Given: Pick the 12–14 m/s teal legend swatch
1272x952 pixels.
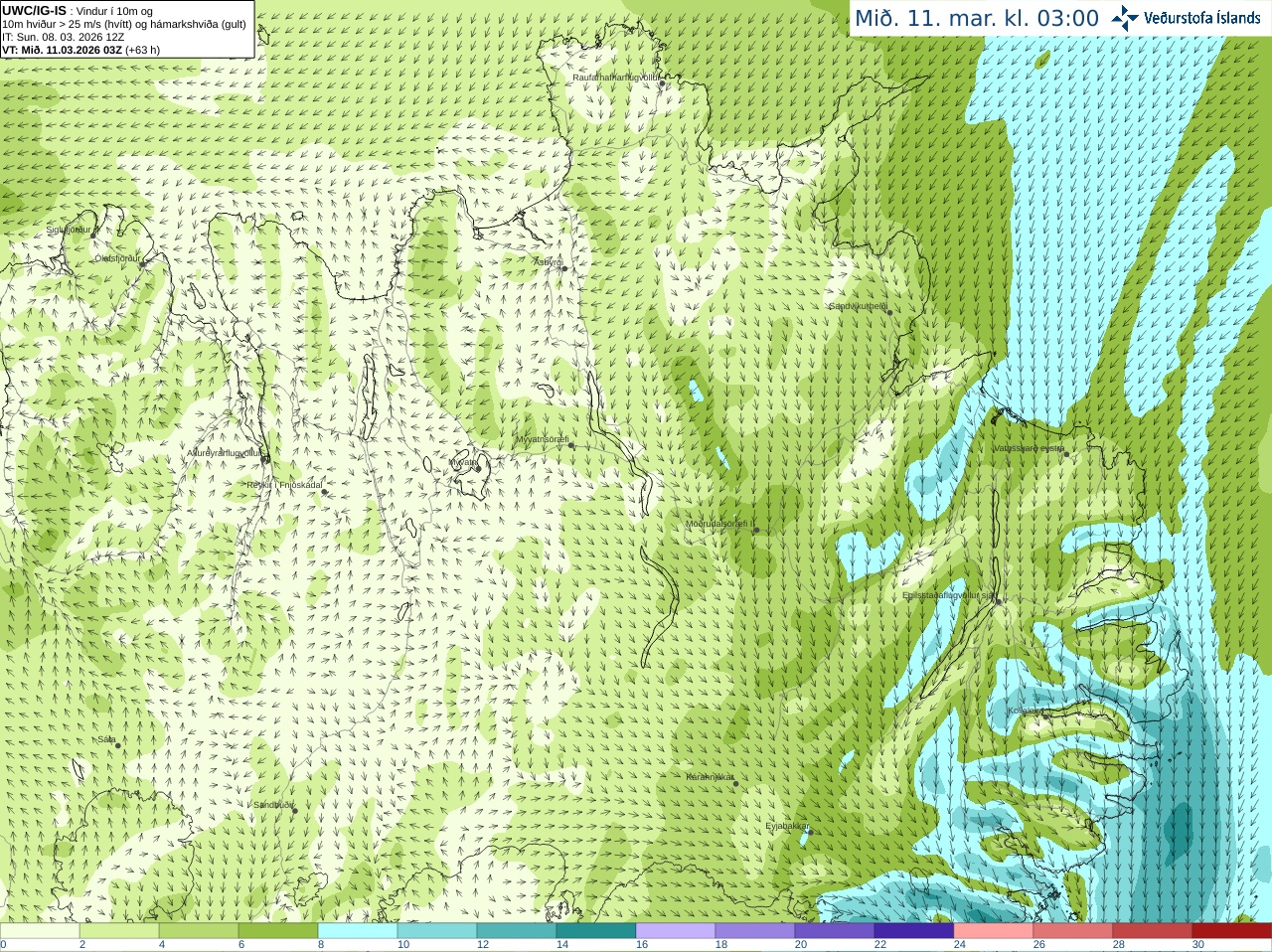Looking at the screenshot, I should [517, 931].
